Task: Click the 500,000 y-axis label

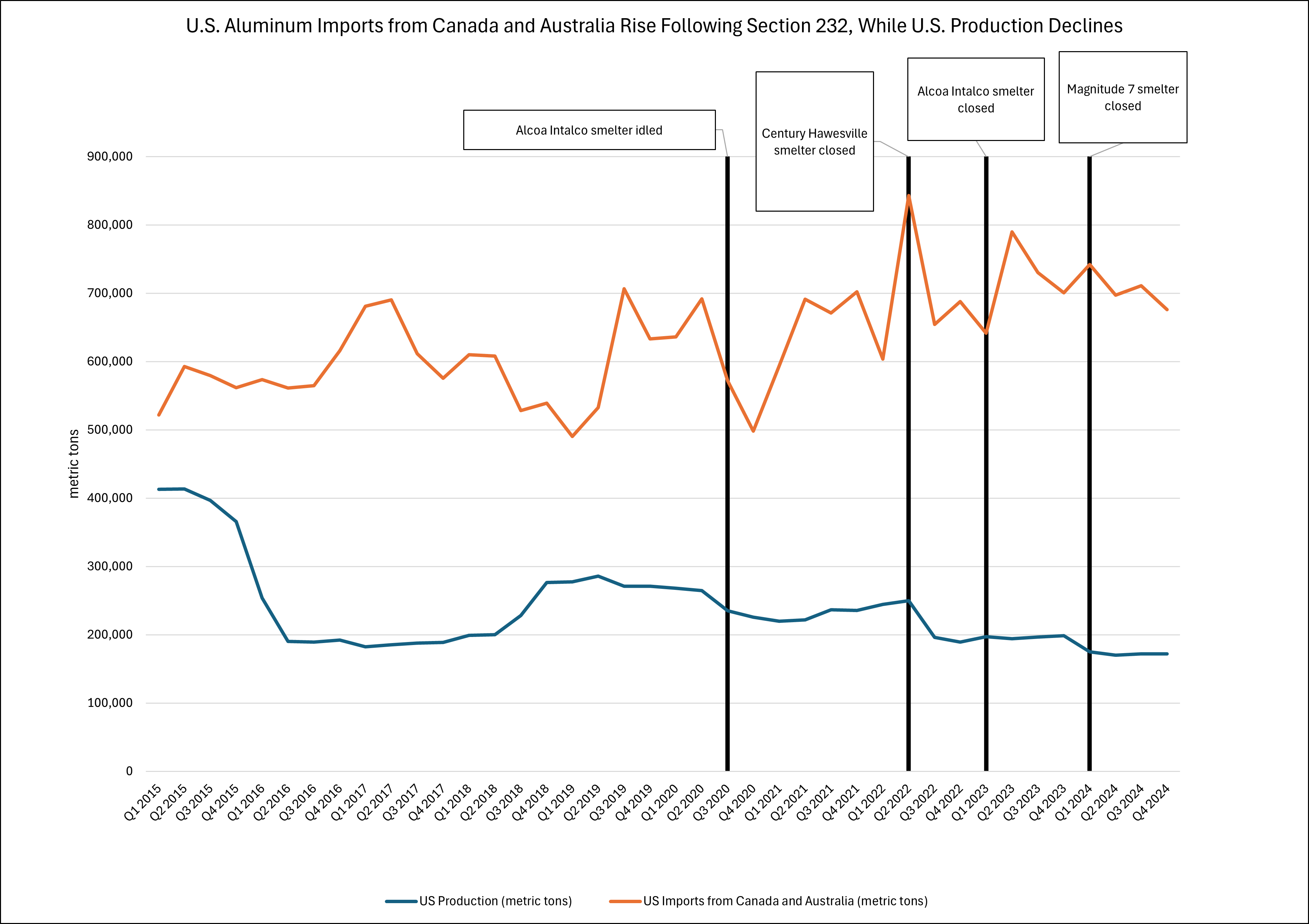Action: (109, 429)
